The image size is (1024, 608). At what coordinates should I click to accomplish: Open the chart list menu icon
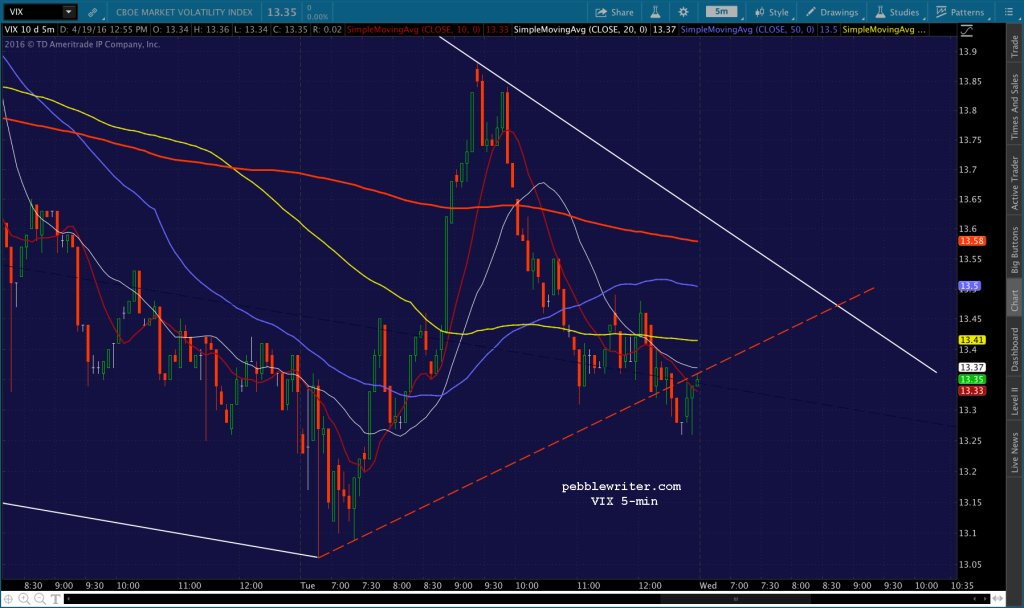[x=1008, y=12]
